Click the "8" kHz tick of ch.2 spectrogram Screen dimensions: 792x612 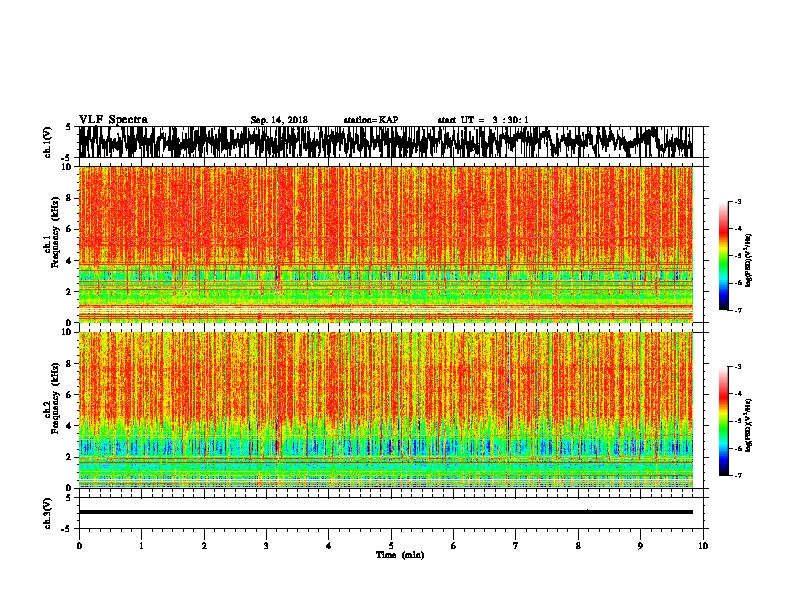tap(69, 364)
